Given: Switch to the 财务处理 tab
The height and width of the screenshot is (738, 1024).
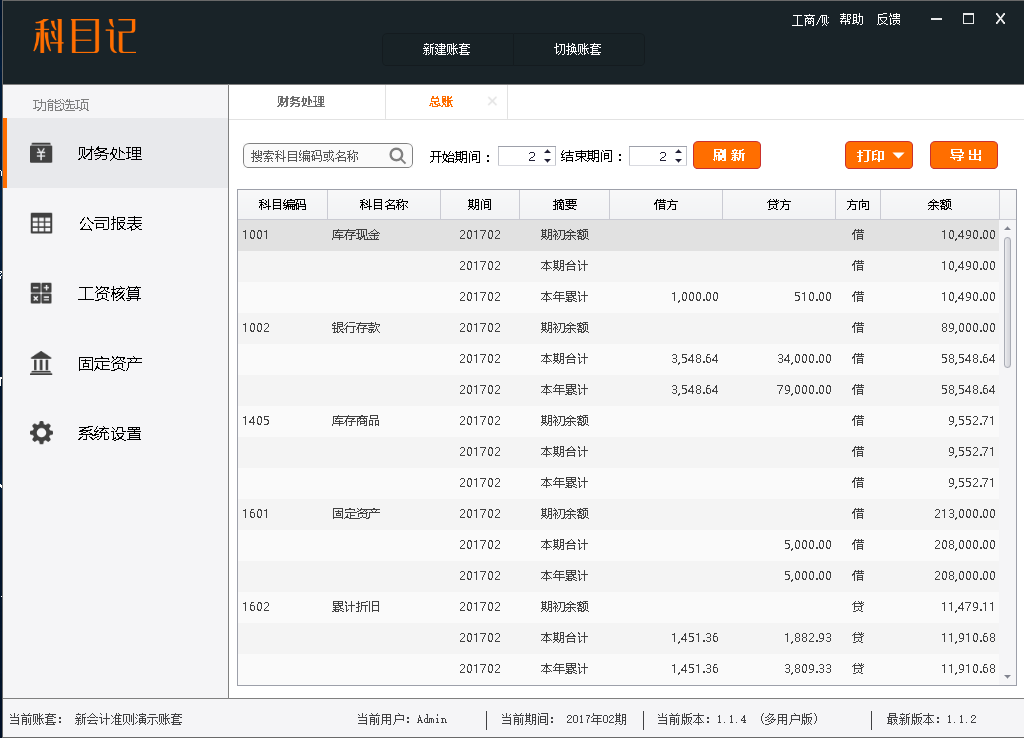Looking at the screenshot, I should pos(301,101).
